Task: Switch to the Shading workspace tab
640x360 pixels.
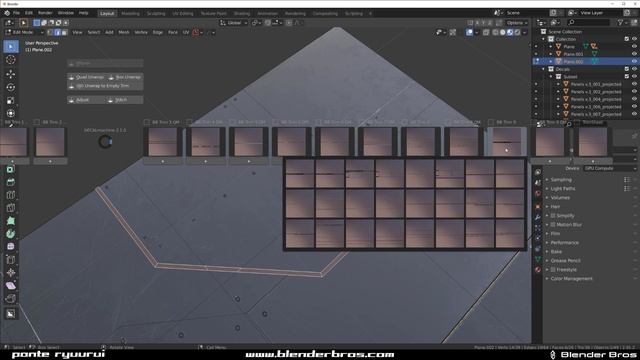Action: pos(242,13)
